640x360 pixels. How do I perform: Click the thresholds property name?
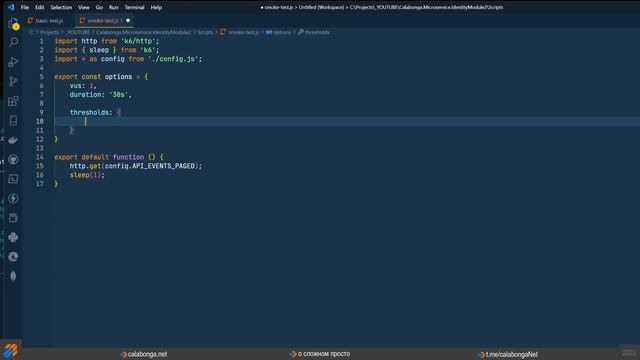89,113
